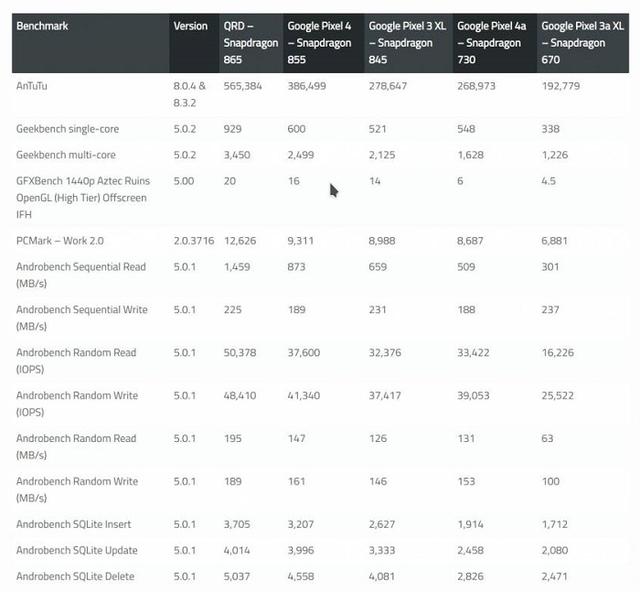Click the Androbench SQLite Insert label

[x=73, y=524]
